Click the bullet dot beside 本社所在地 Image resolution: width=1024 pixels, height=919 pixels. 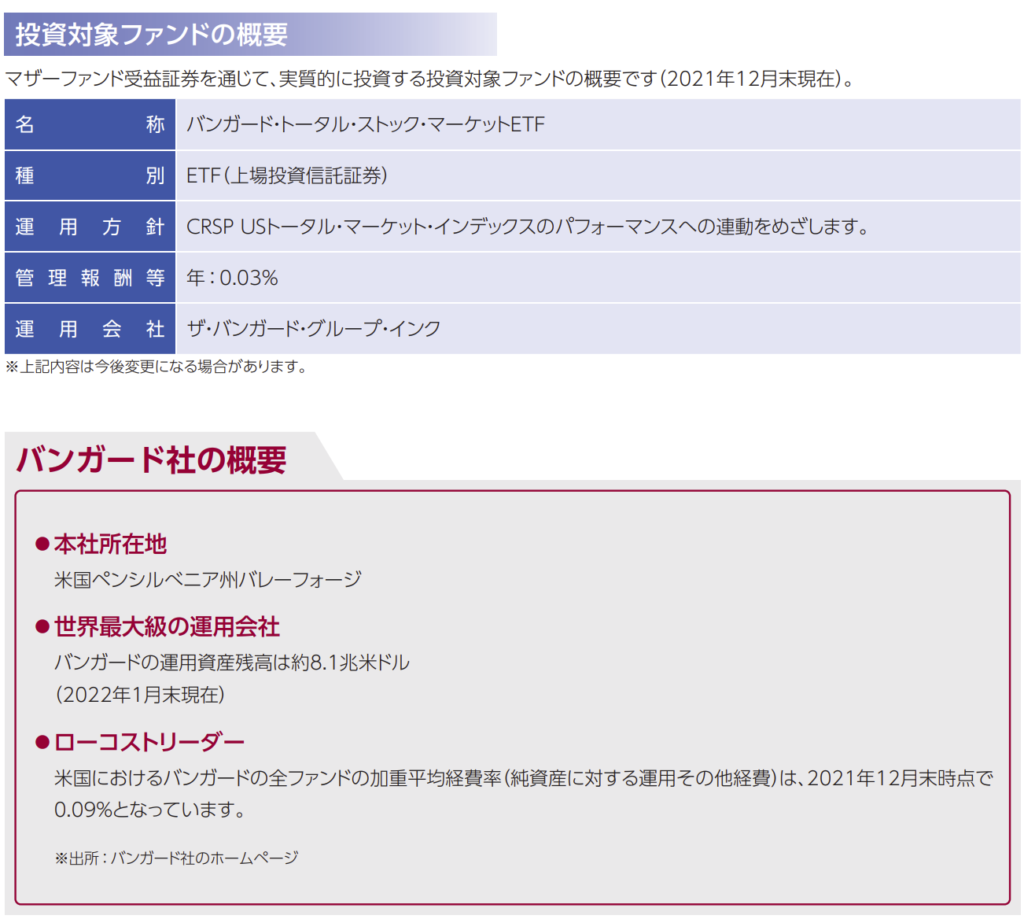[x=42, y=544]
